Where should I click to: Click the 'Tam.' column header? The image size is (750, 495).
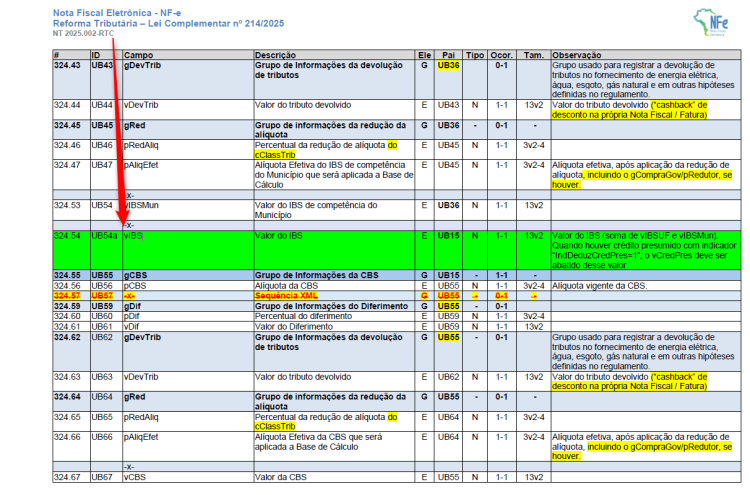click(x=533, y=55)
